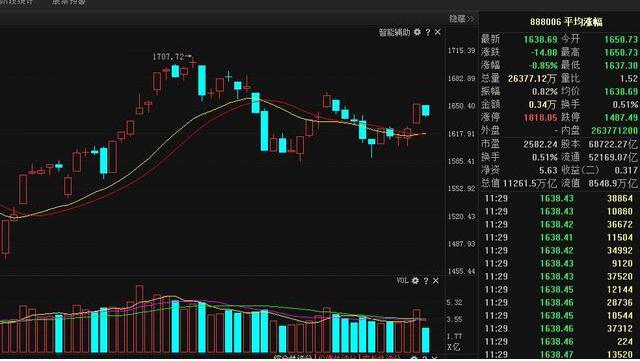Click the 最高 value in the quote panel
Image resolution: width=640 pixels, height=361 pixels.
(620, 52)
